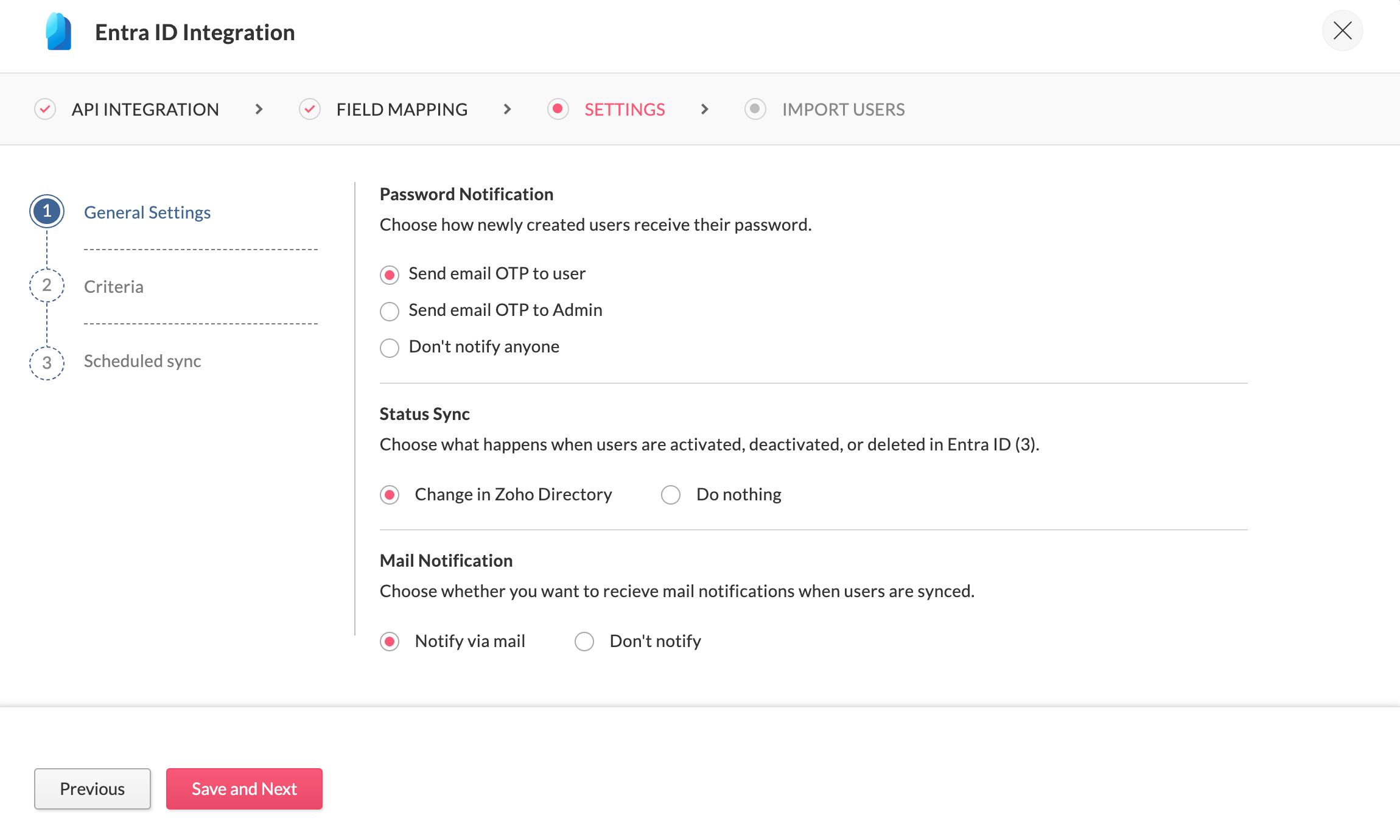Click chevron after Field Mapping step
Screen dimensions: 1400x840
point(507,110)
